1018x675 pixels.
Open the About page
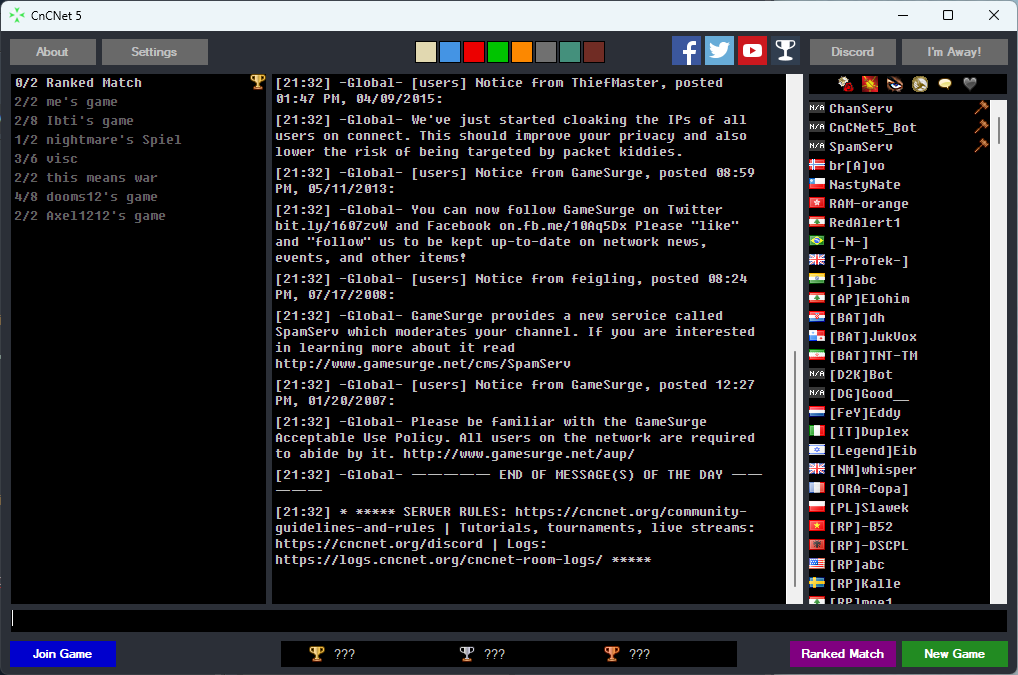[53, 52]
